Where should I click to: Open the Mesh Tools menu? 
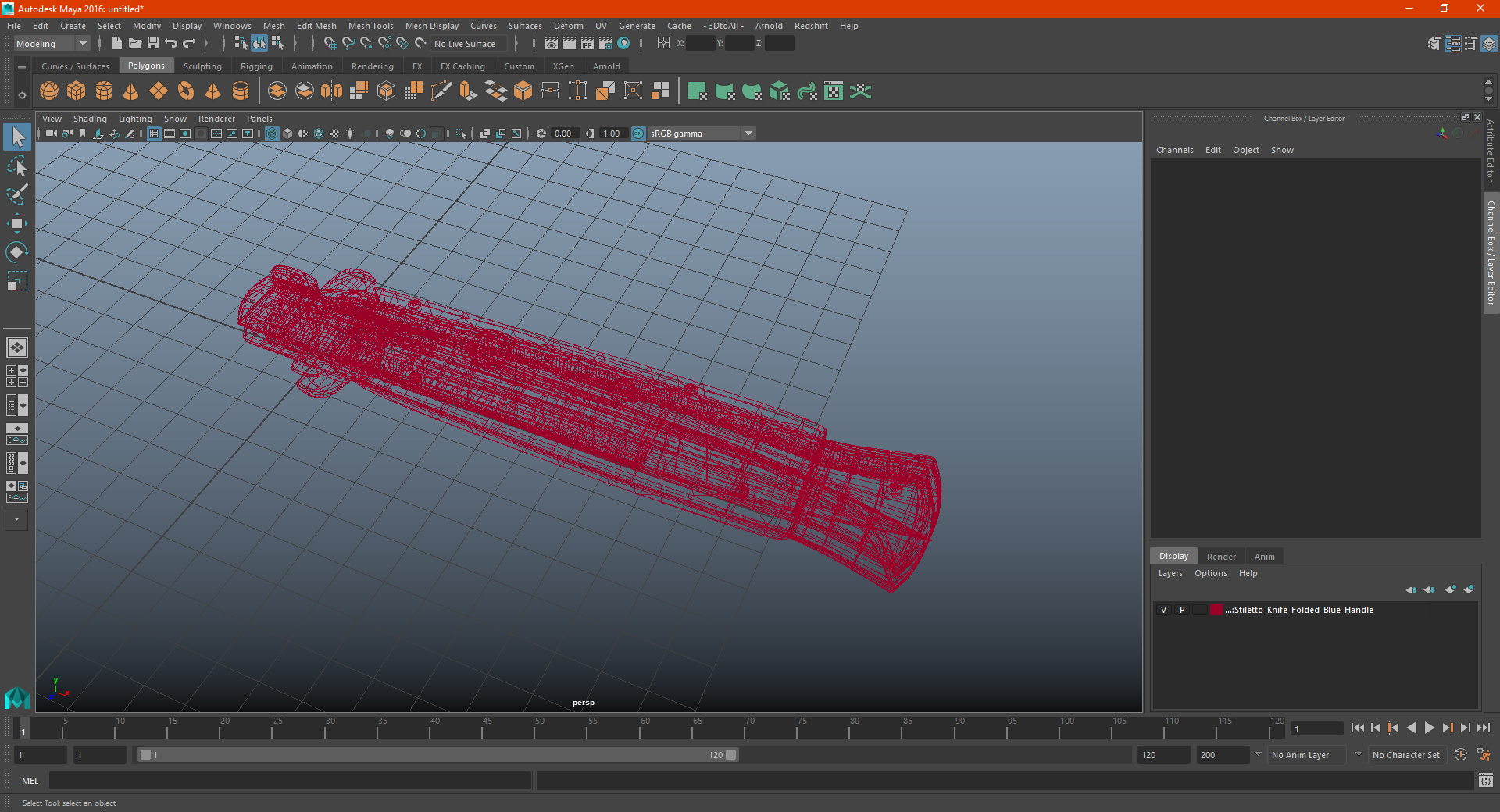(370, 26)
